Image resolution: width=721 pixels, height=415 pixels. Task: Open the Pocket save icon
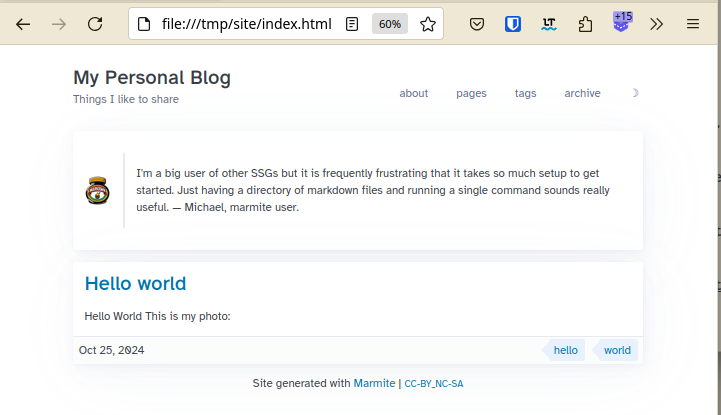pyautogui.click(x=477, y=24)
